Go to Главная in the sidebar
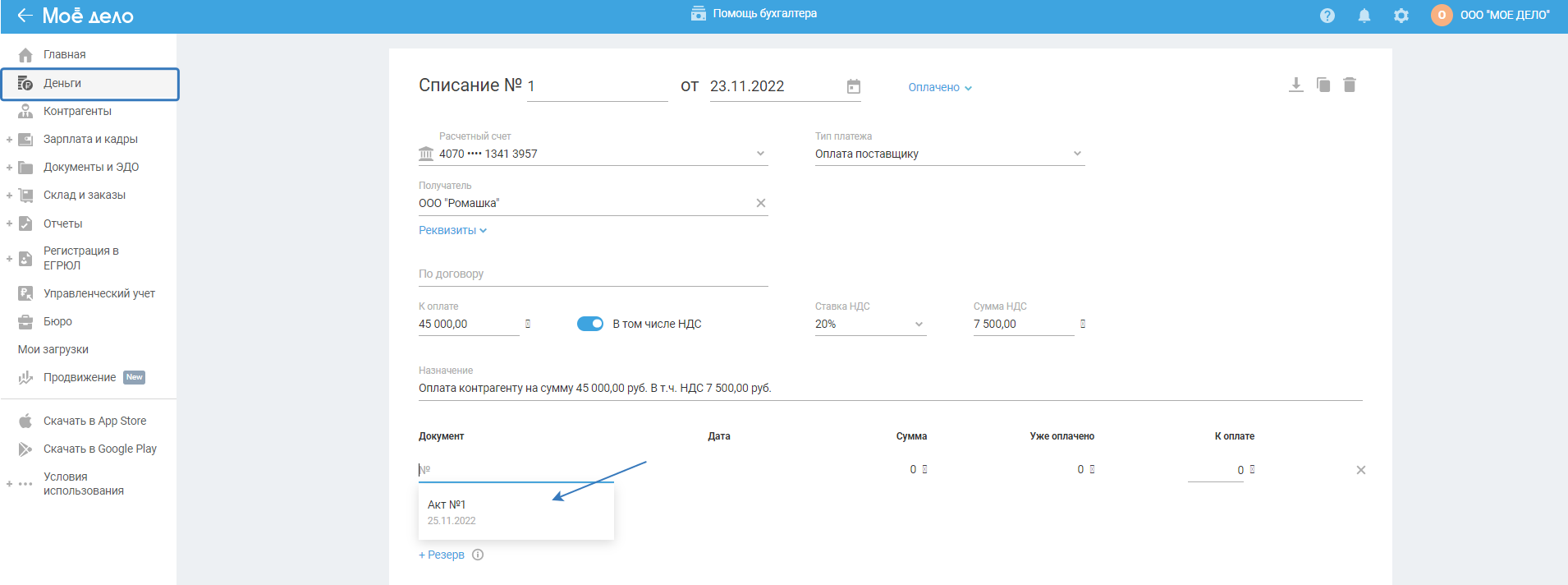This screenshot has width=1568, height=585. [x=64, y=54]
